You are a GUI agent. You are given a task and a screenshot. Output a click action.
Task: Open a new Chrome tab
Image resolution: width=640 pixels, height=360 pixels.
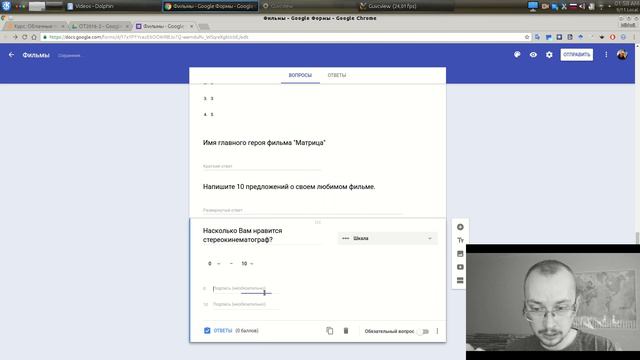(x=204, y=27)
